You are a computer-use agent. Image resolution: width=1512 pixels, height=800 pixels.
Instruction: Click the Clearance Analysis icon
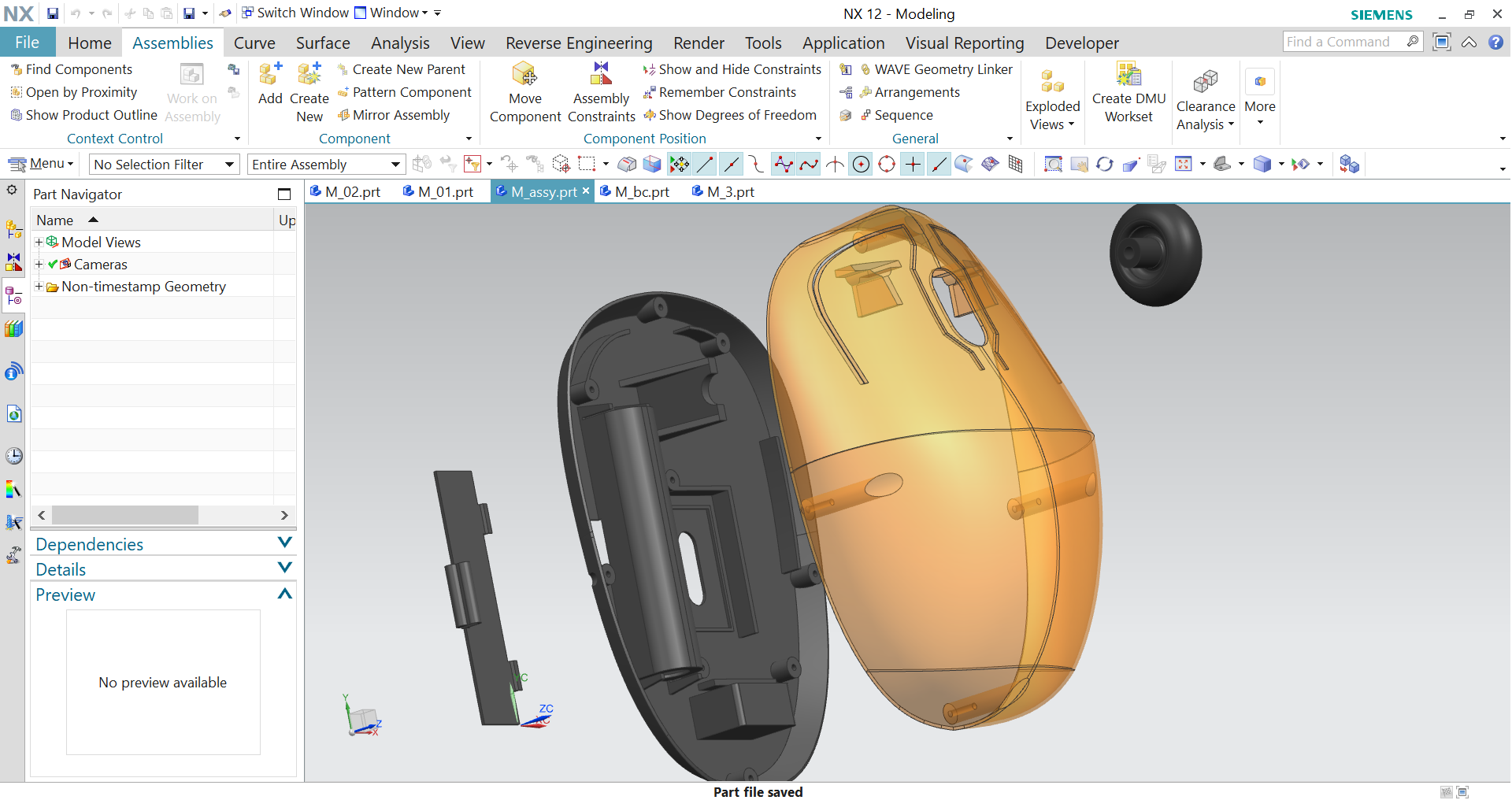tap(1205, 81)
